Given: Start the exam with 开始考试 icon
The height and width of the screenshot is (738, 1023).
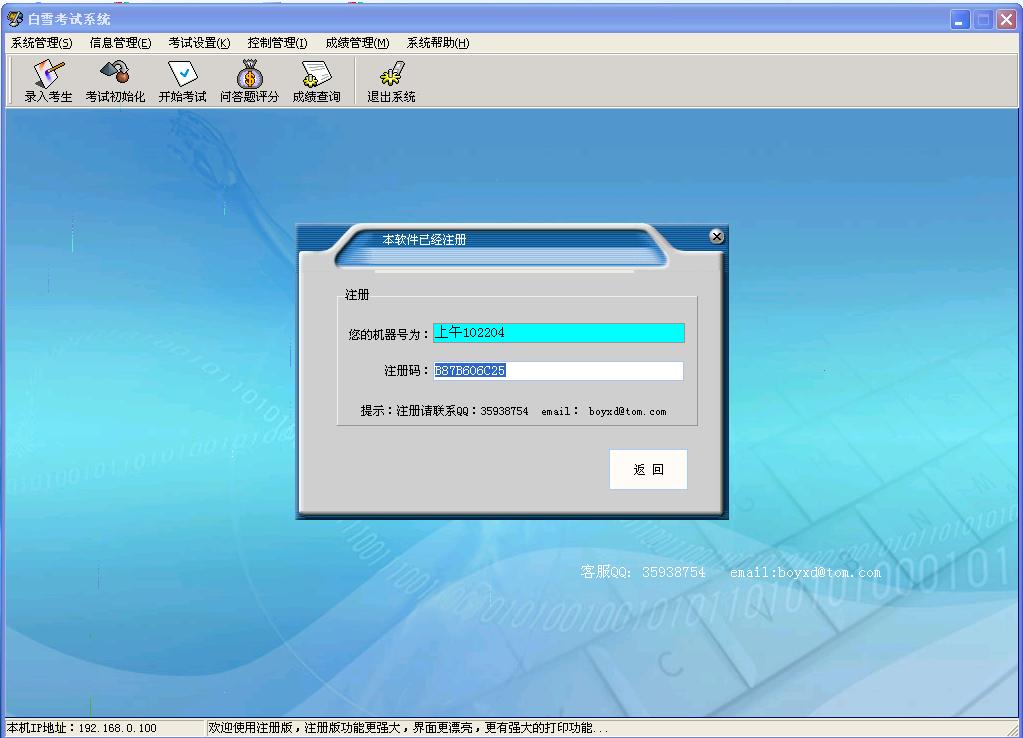Looking at the screenshot, I should click(182, 81).
